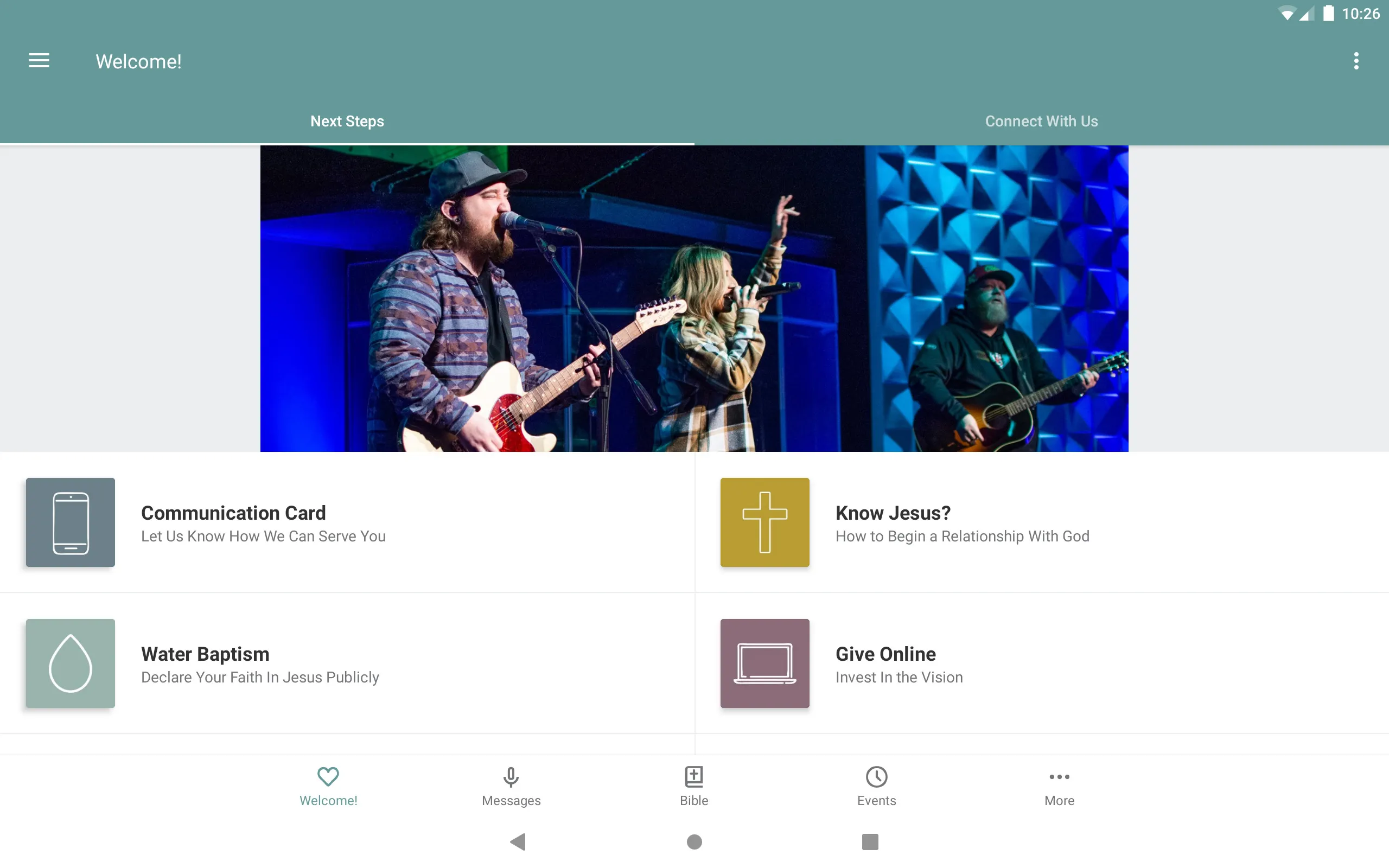Tap the Water Baptism drop icon
Image resolution: width=1389 pixels, height=868 pixels.
(x=70, y=663)
